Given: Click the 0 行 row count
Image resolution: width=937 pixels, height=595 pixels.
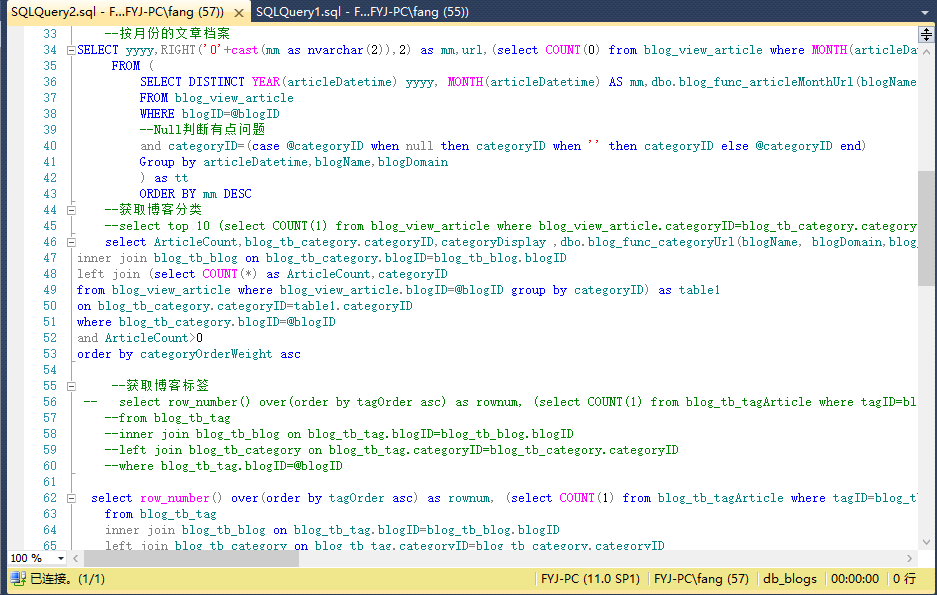Looking at the screenshot, I should pos(904,579).
